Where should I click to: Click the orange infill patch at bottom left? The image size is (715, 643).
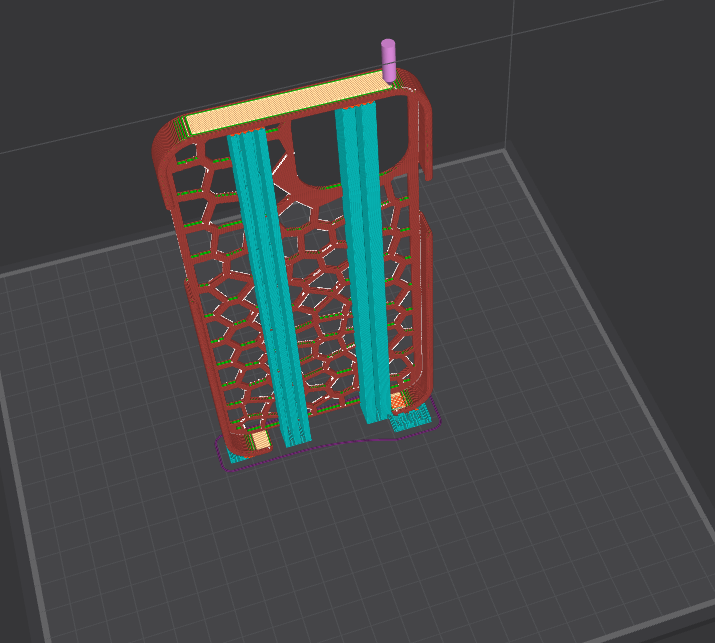260,440
